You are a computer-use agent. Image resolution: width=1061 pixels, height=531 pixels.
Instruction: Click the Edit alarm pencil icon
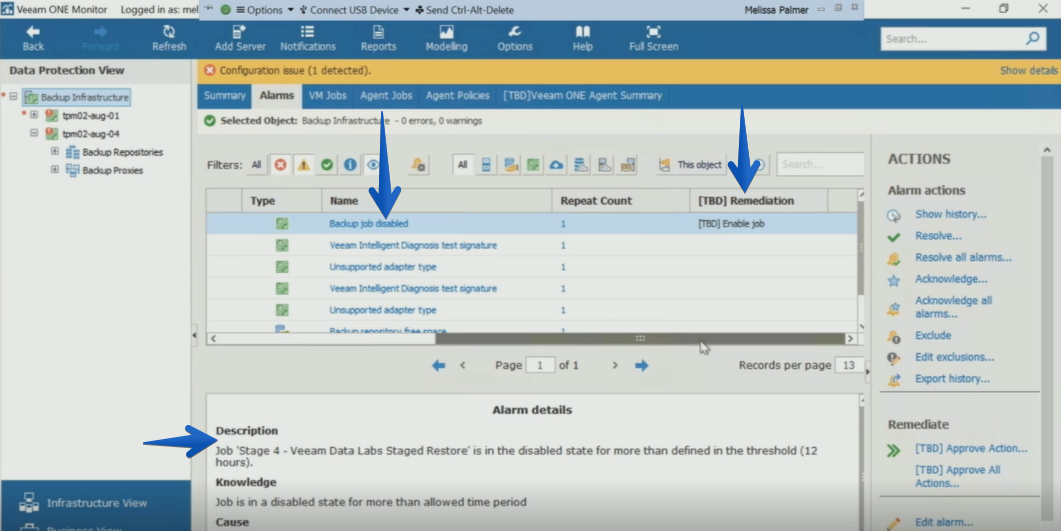pyautogui.click(x=894, y=523)
